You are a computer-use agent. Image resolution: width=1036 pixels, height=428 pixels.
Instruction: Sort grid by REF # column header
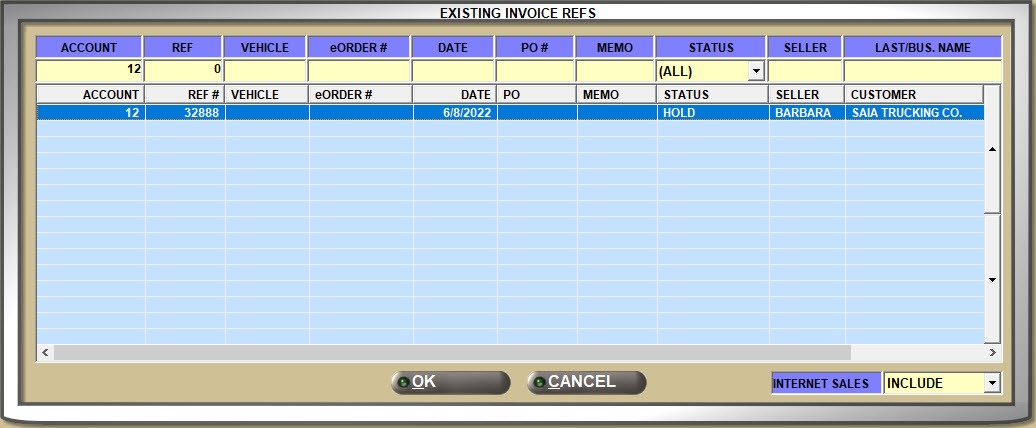point(184,94)
